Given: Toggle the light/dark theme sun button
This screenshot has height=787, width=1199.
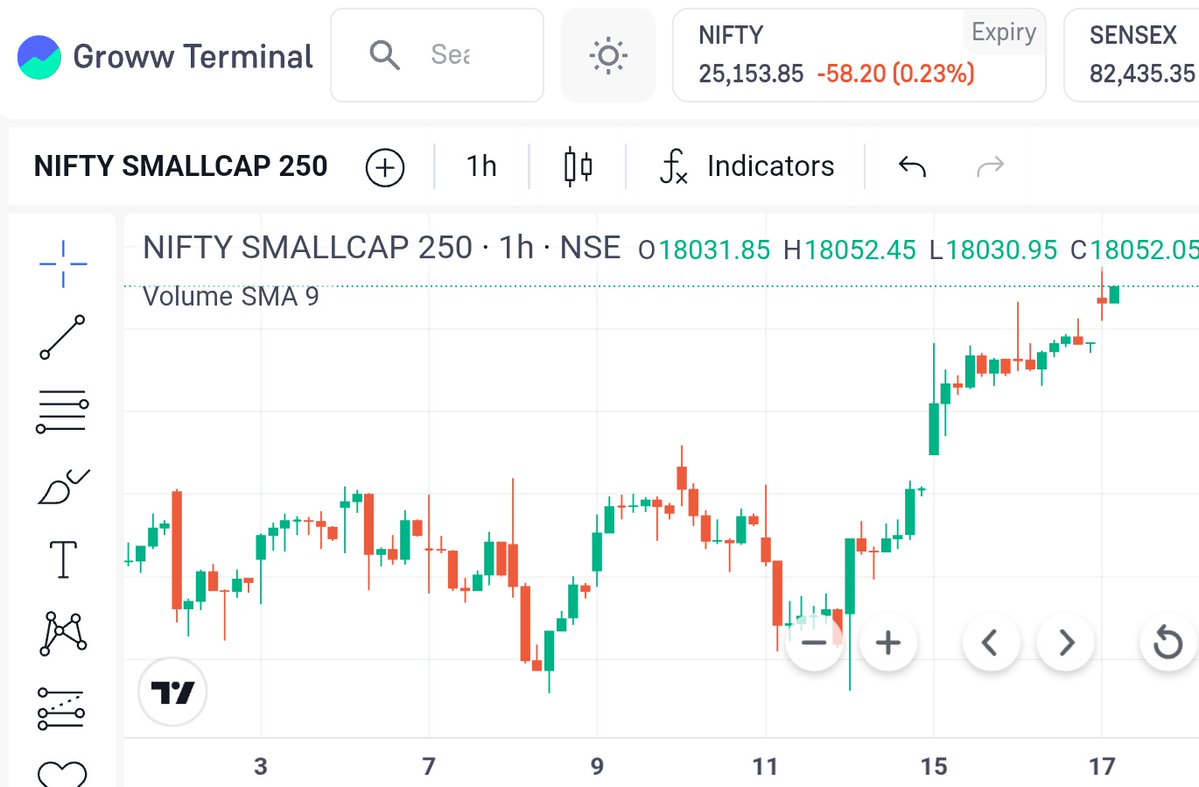Looking at the screenshot, I should click(x=609, y=55).
